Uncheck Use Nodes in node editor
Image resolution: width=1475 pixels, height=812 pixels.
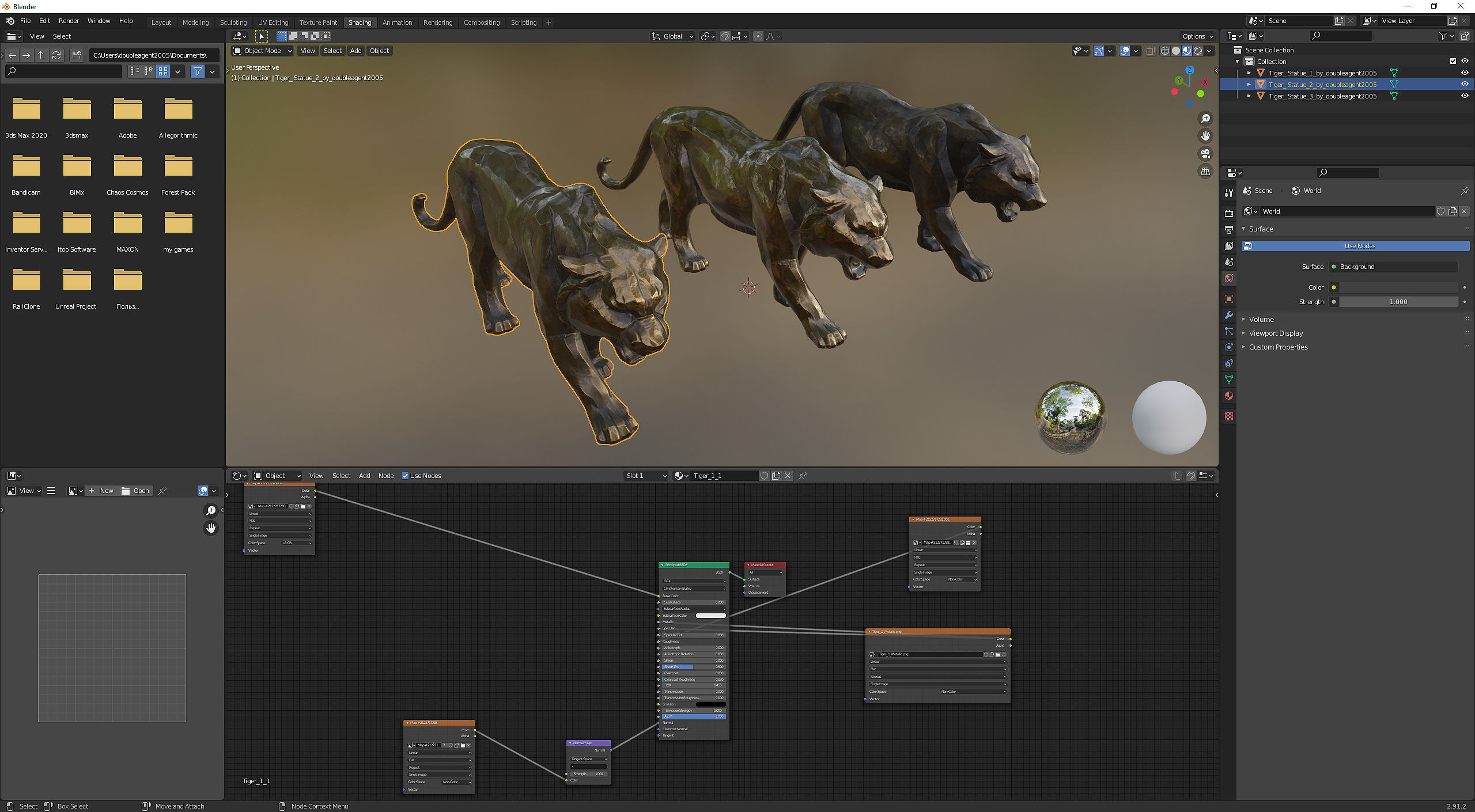click(x=405, y=476)
